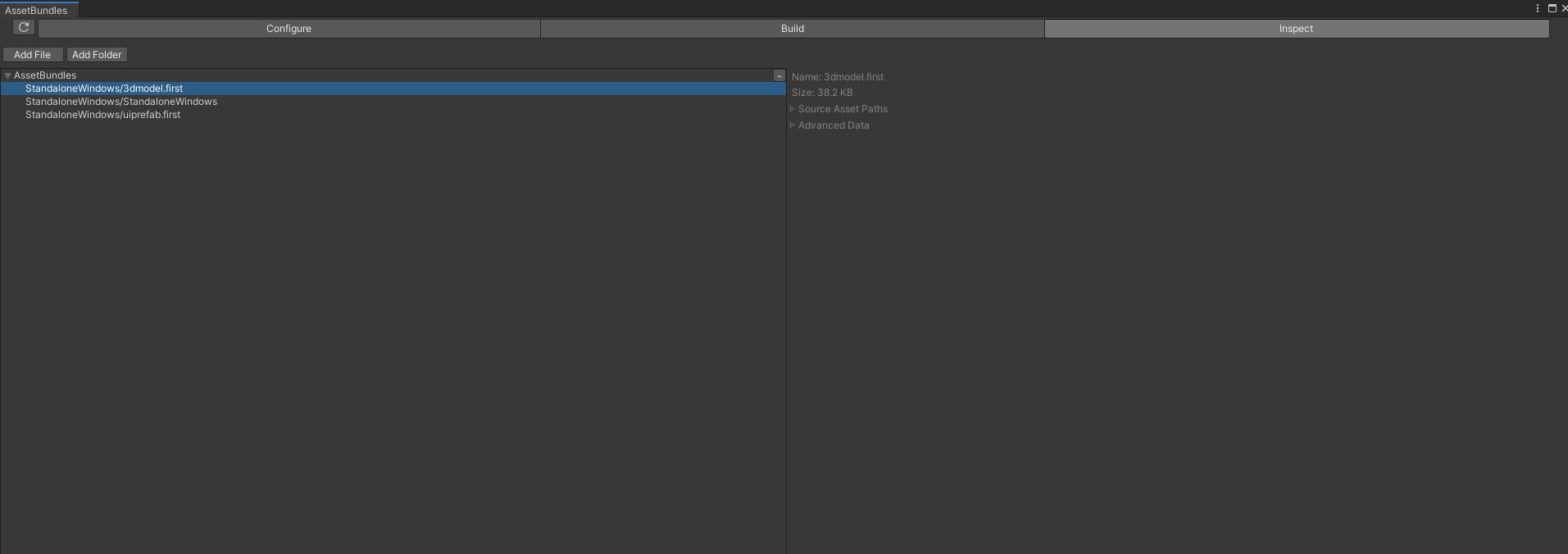The height and width of the screenshot is (554, 1568).
Task: Click the refresh icon button
Action: 24,28
